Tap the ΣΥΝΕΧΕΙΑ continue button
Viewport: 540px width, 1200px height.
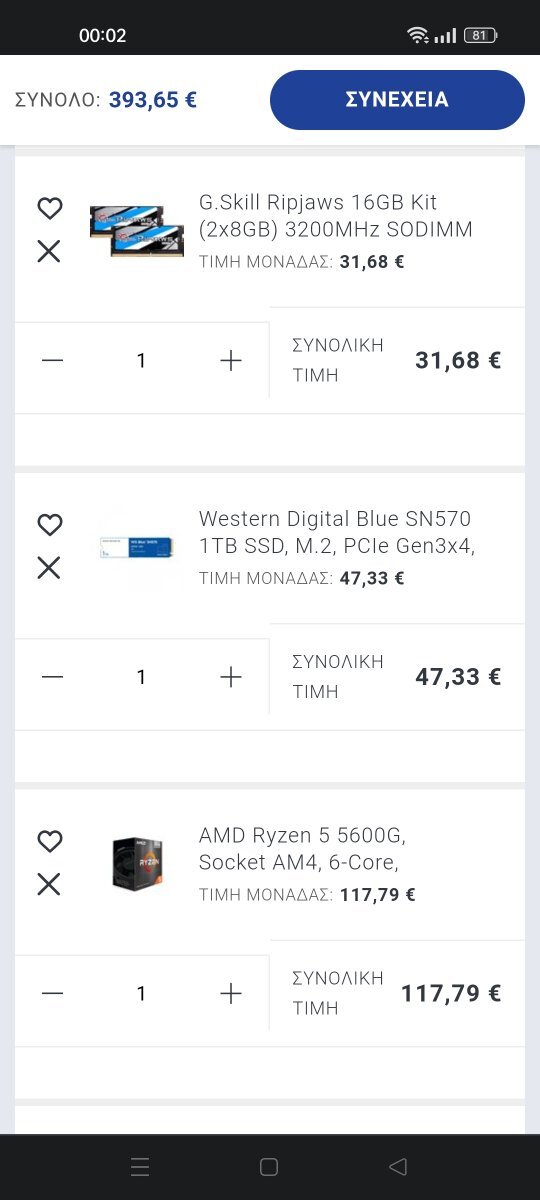[x=397, y=100]
